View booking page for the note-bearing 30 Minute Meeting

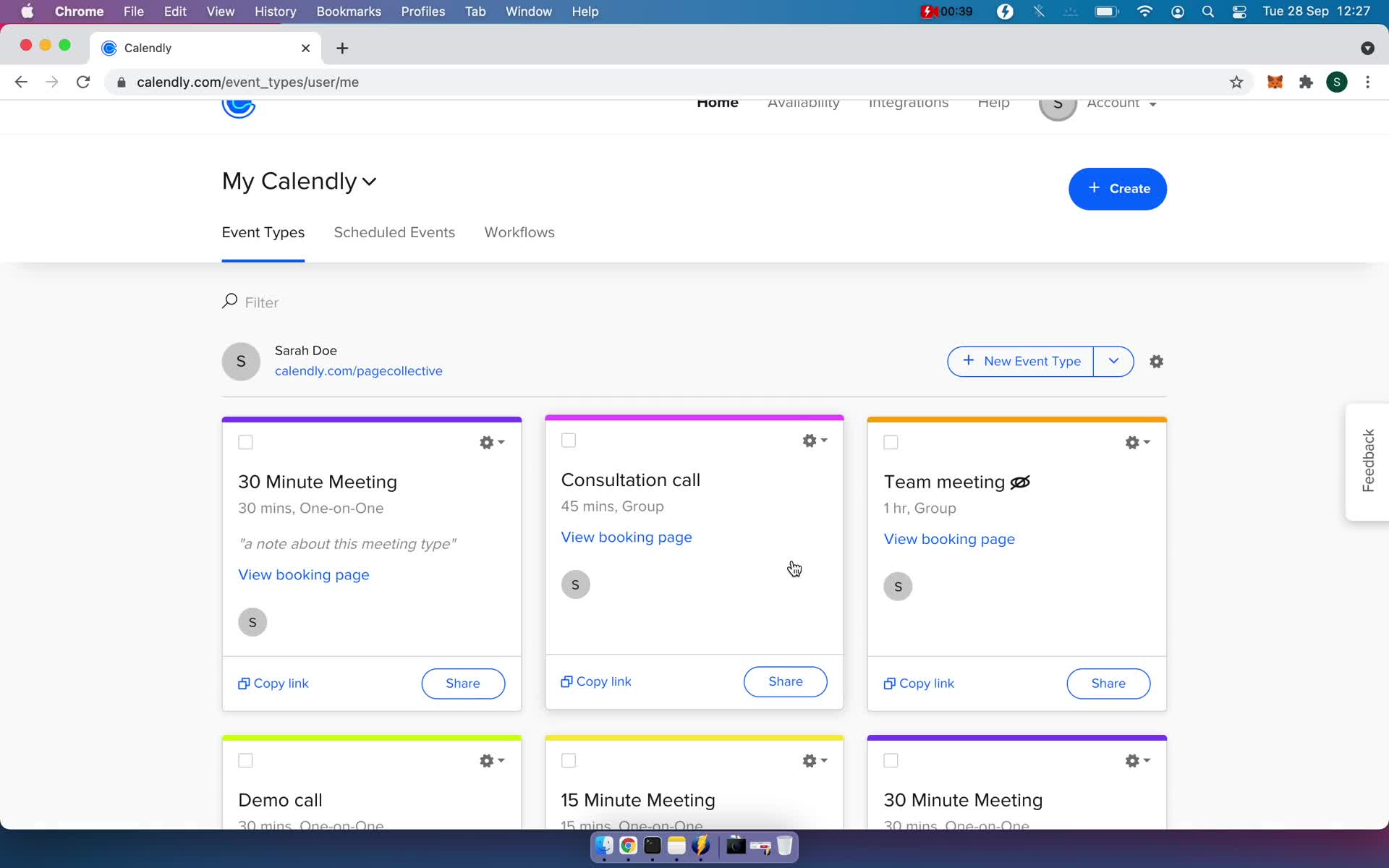pyautogui.click(x=304, y=575)
